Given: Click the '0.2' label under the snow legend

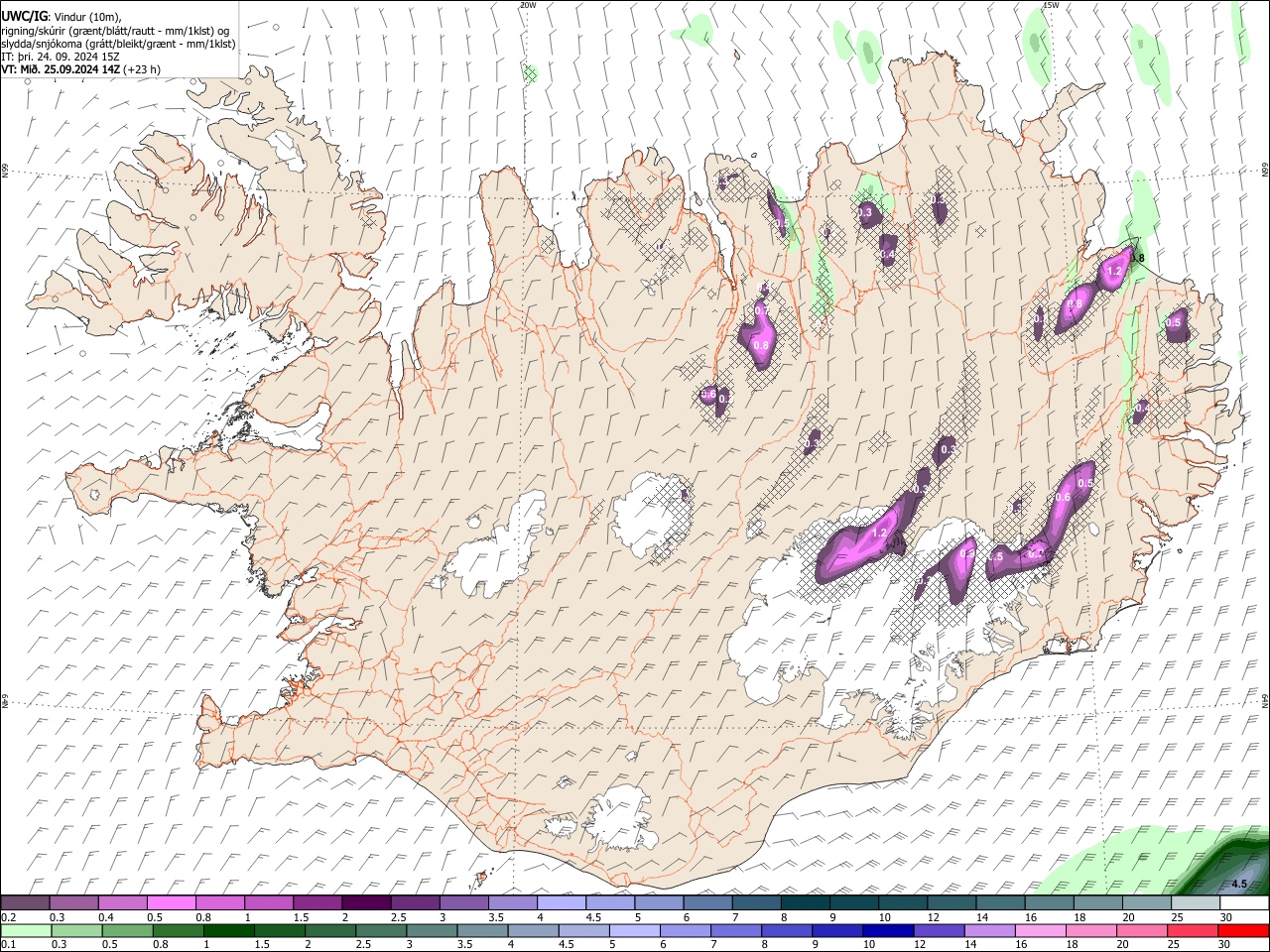Looking at the screenshot, I should (9, 917).
